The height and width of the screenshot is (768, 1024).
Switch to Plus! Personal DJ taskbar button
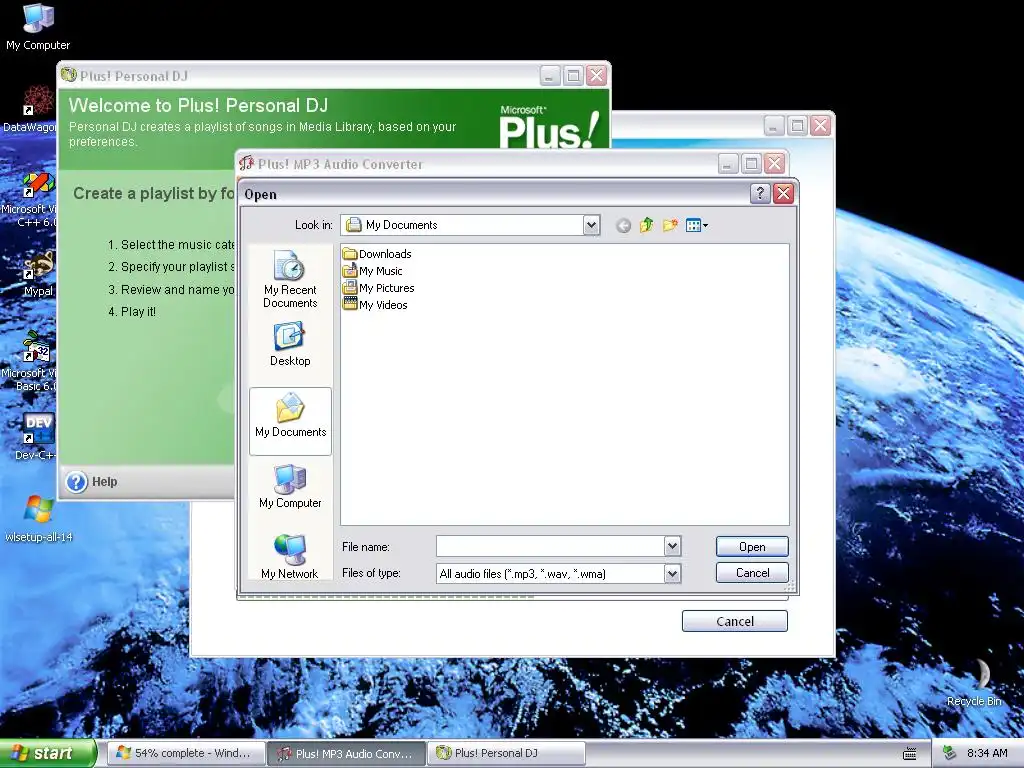click(x=506, y=753)
